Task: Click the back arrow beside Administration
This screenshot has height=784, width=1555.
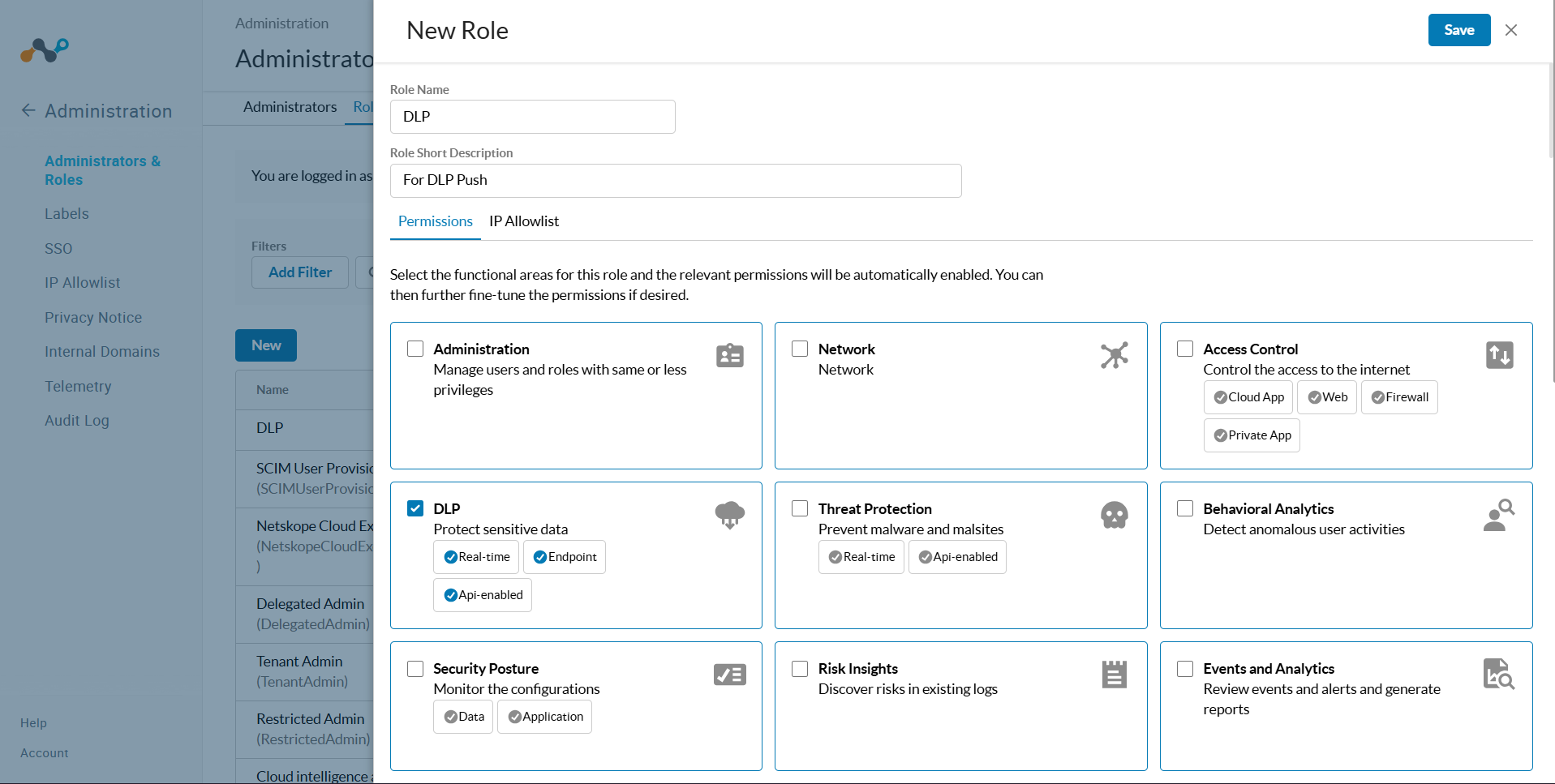Action: pyautogui.click(x=28, y=110)
